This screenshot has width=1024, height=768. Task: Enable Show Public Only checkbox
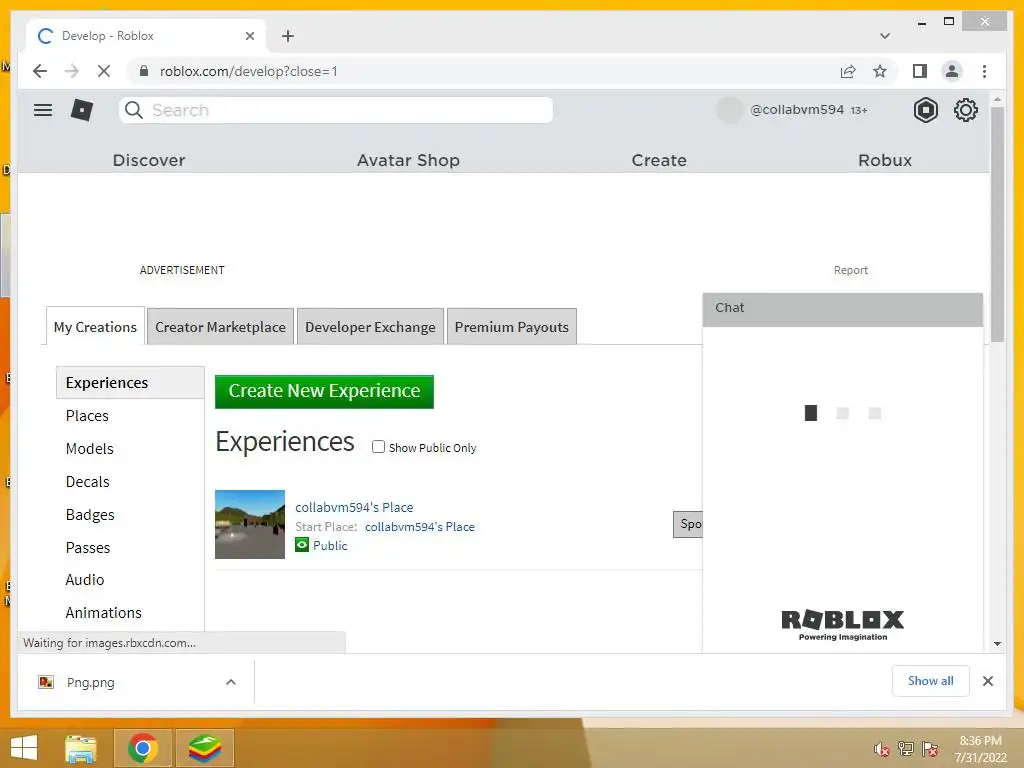(378, 447)
